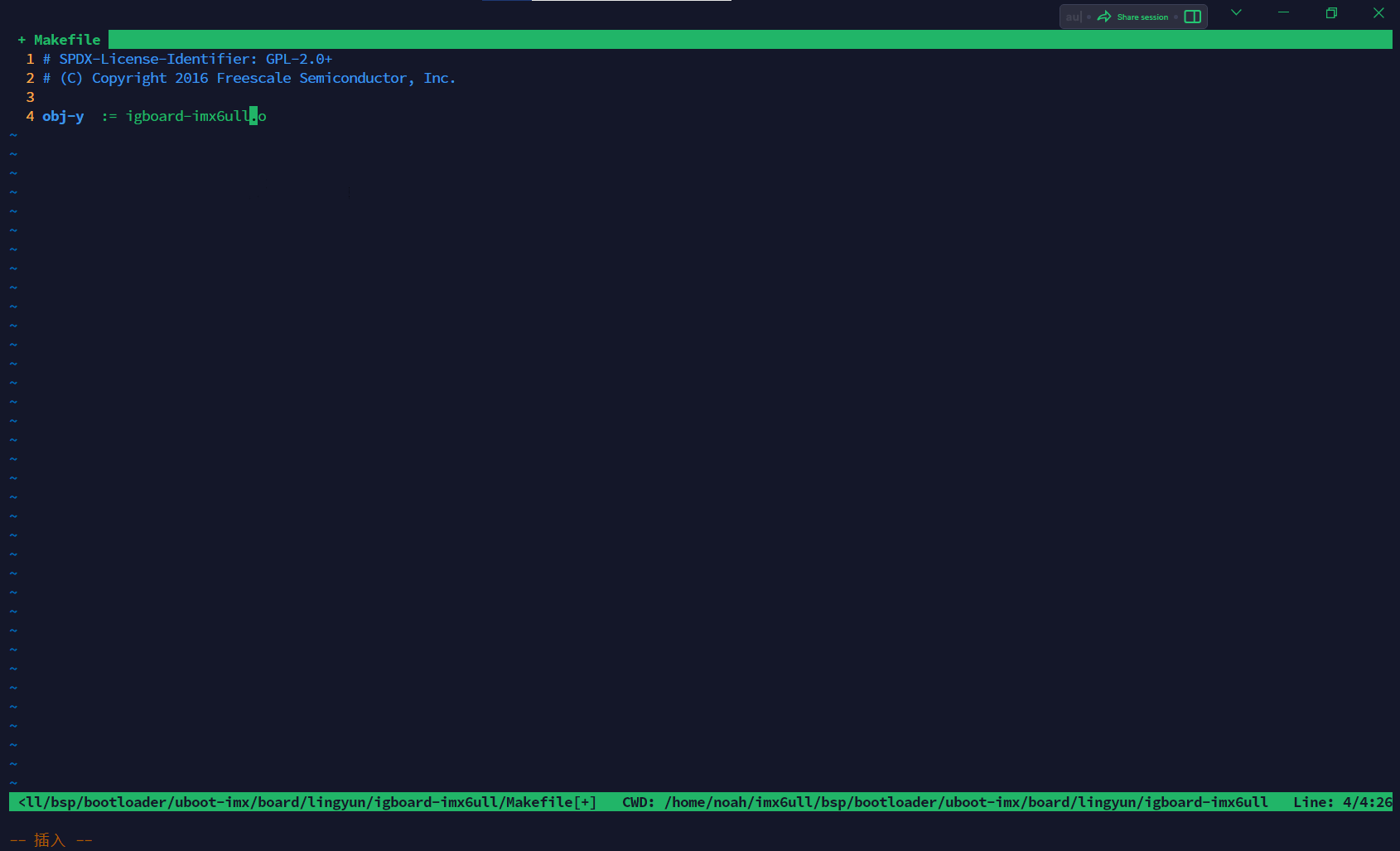The width and height of the screenshot is (1400, 851).
Task: Close the terminal window
Action: pyautogui.click(x=1378, y=12)
